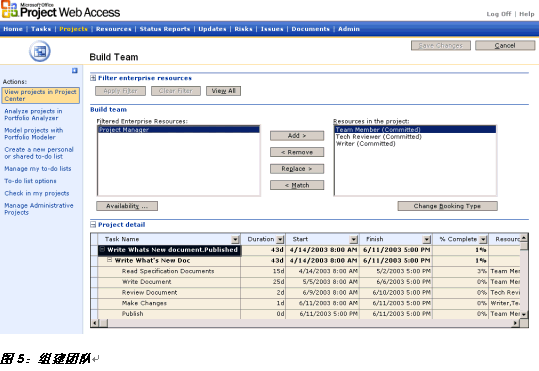The width and height of the screenshot is (539, 371).
Task: Open the Task Name column dropdown
Action: pyautogui.click(x=235, y=239)
